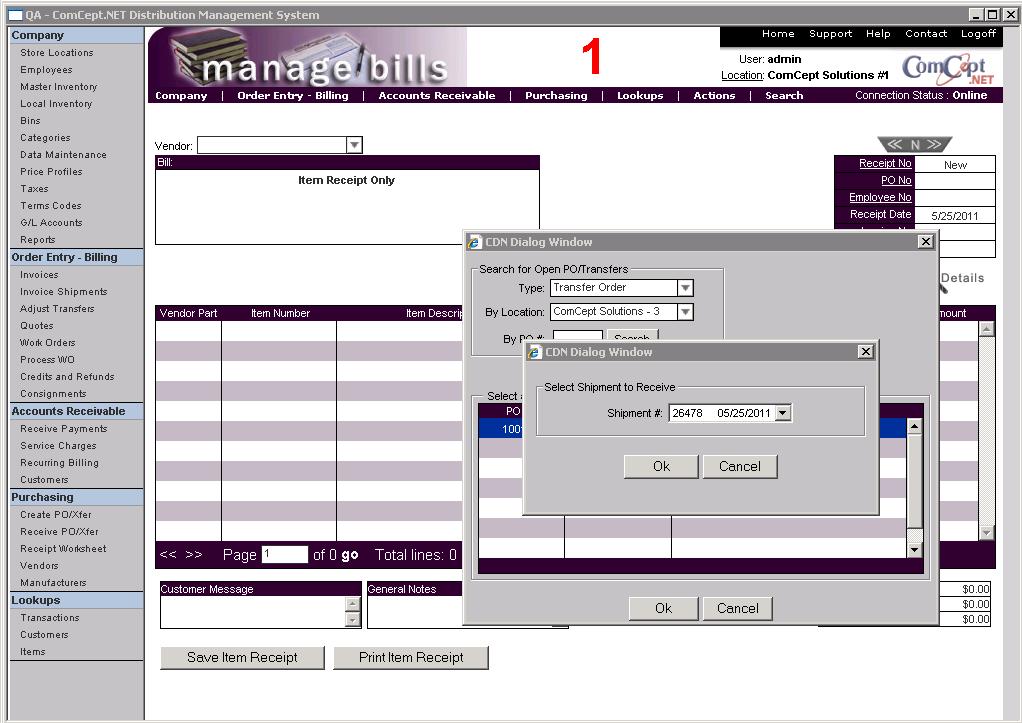This screenshot has width=1022, height=723.
Task: Close the Select Shipment dialog window
Action: (x=865, y=352)
